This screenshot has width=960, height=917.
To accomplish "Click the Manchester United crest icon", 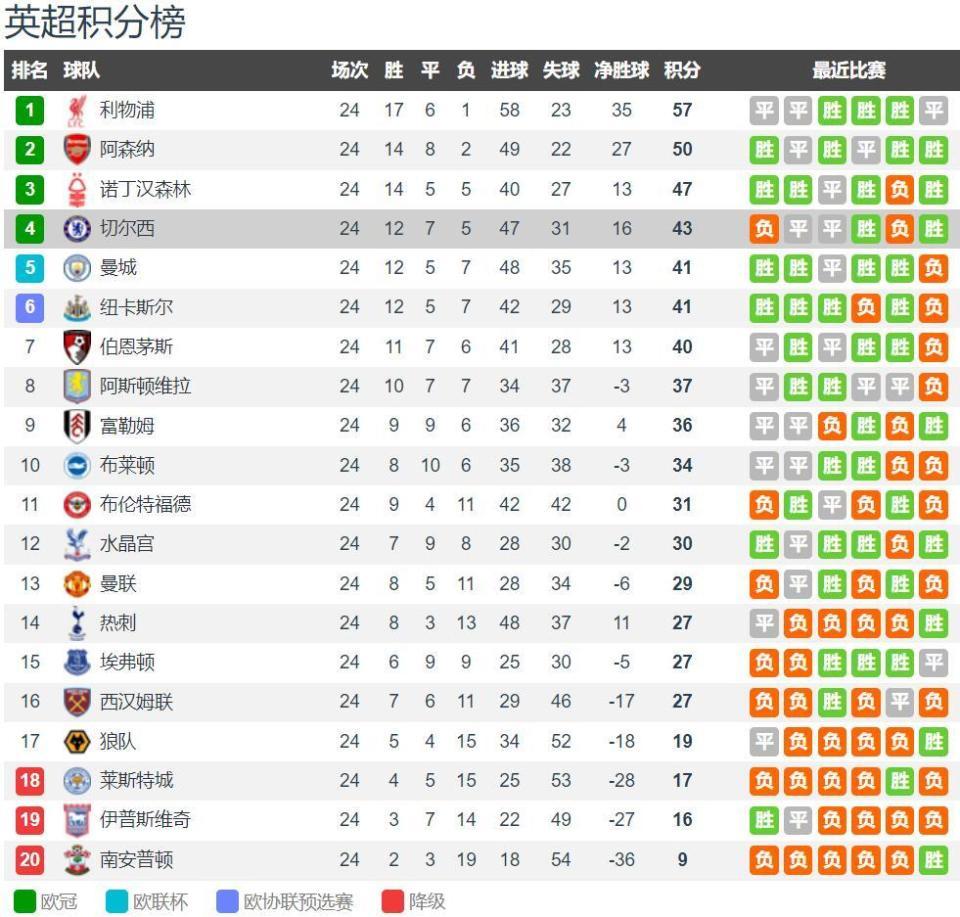I will tap(77, 584).
